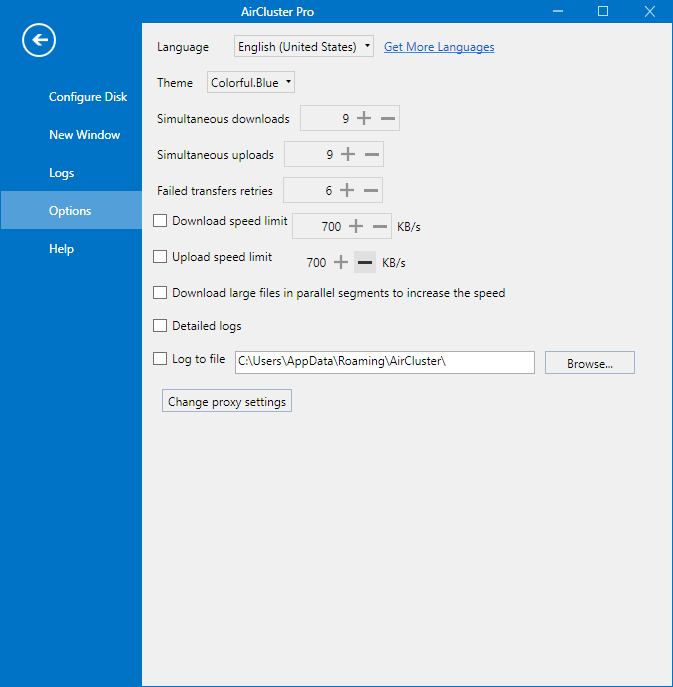Increase failed transfers retries with plus
673x687 pixels.
click(347, 190)
